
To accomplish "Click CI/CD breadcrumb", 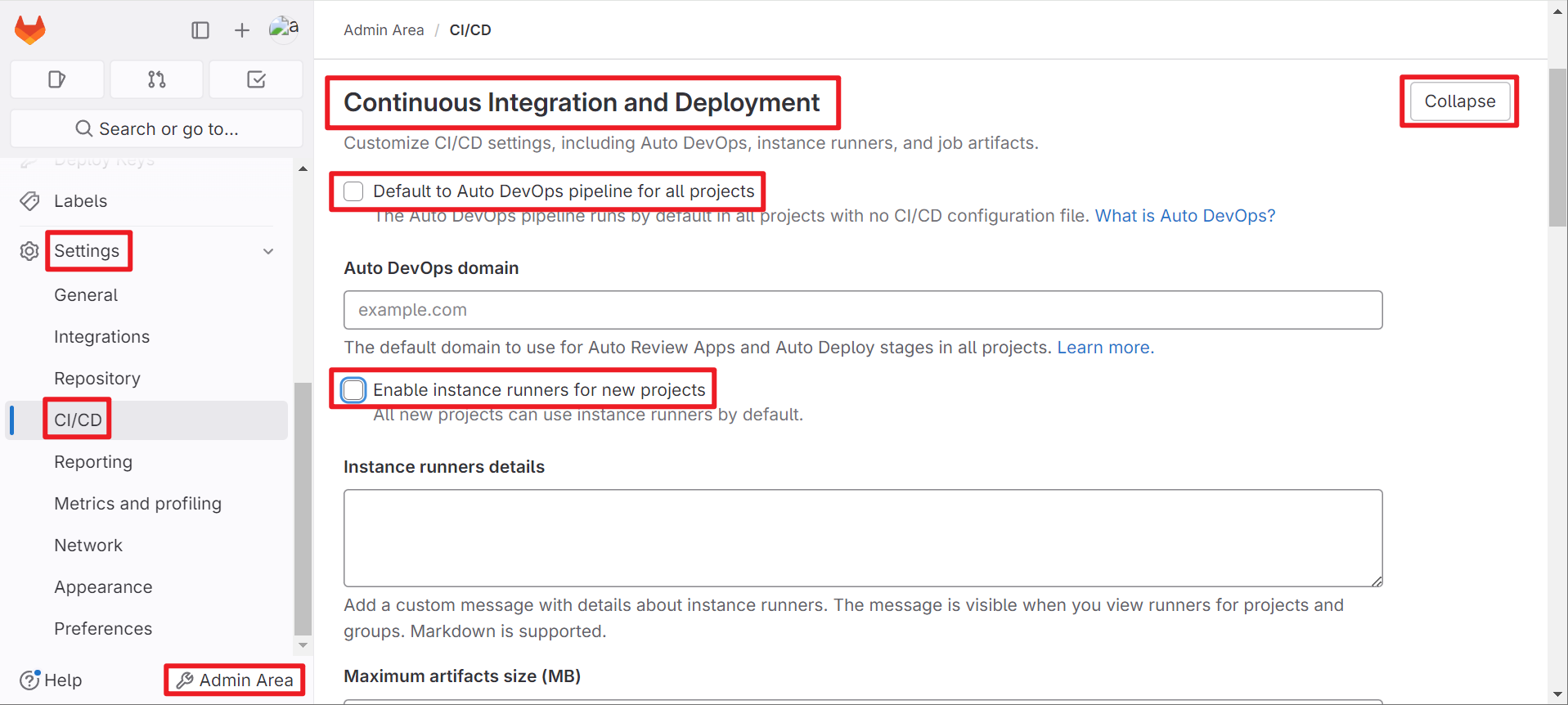I will point(470,30).
